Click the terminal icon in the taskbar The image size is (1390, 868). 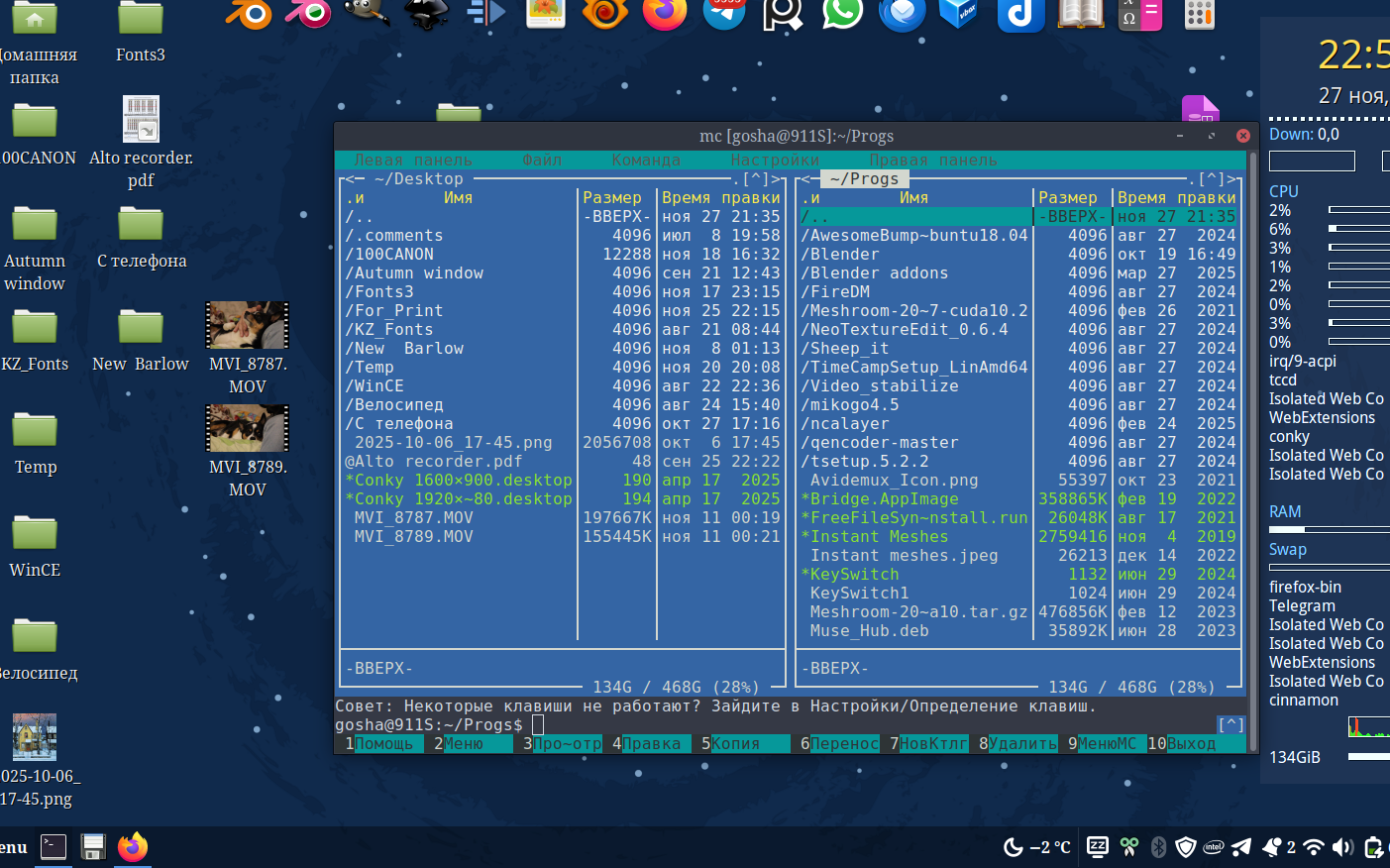click(x=53, y=846)
